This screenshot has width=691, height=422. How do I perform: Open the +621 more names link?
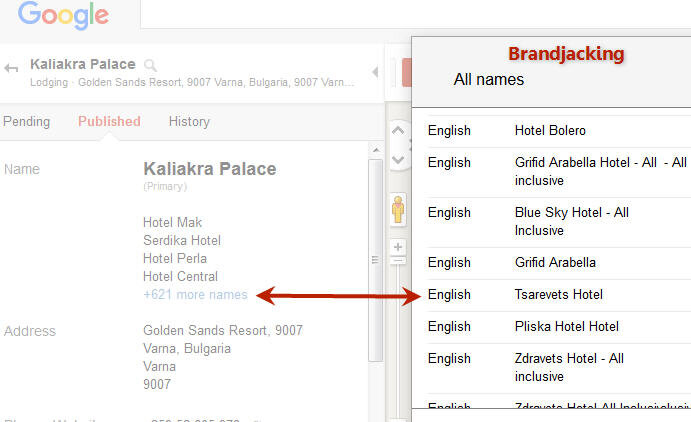click(x=195, y=294)
